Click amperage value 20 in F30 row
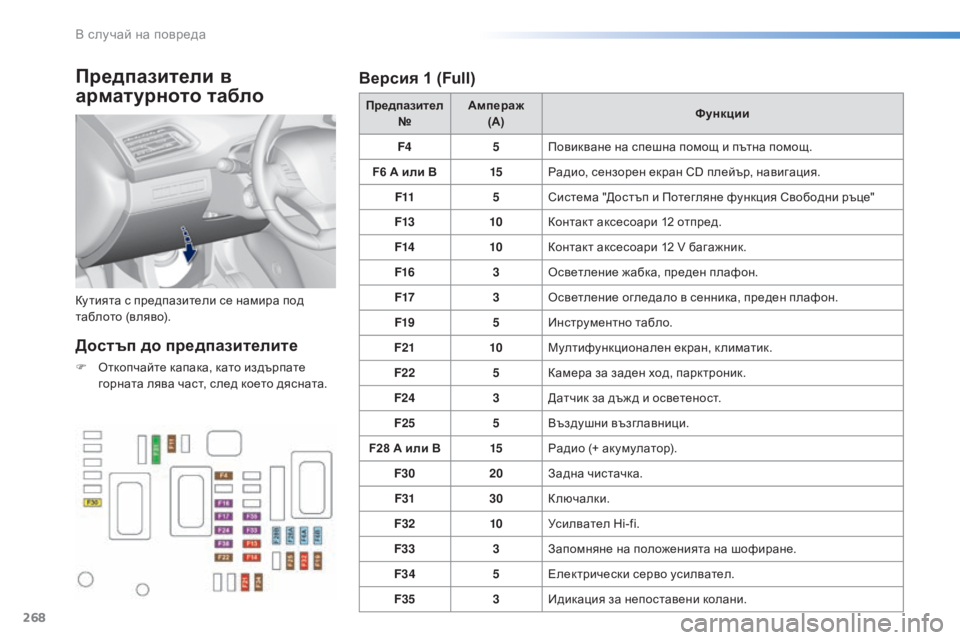This screenshot has width=960, height=640. pos(496,473)
